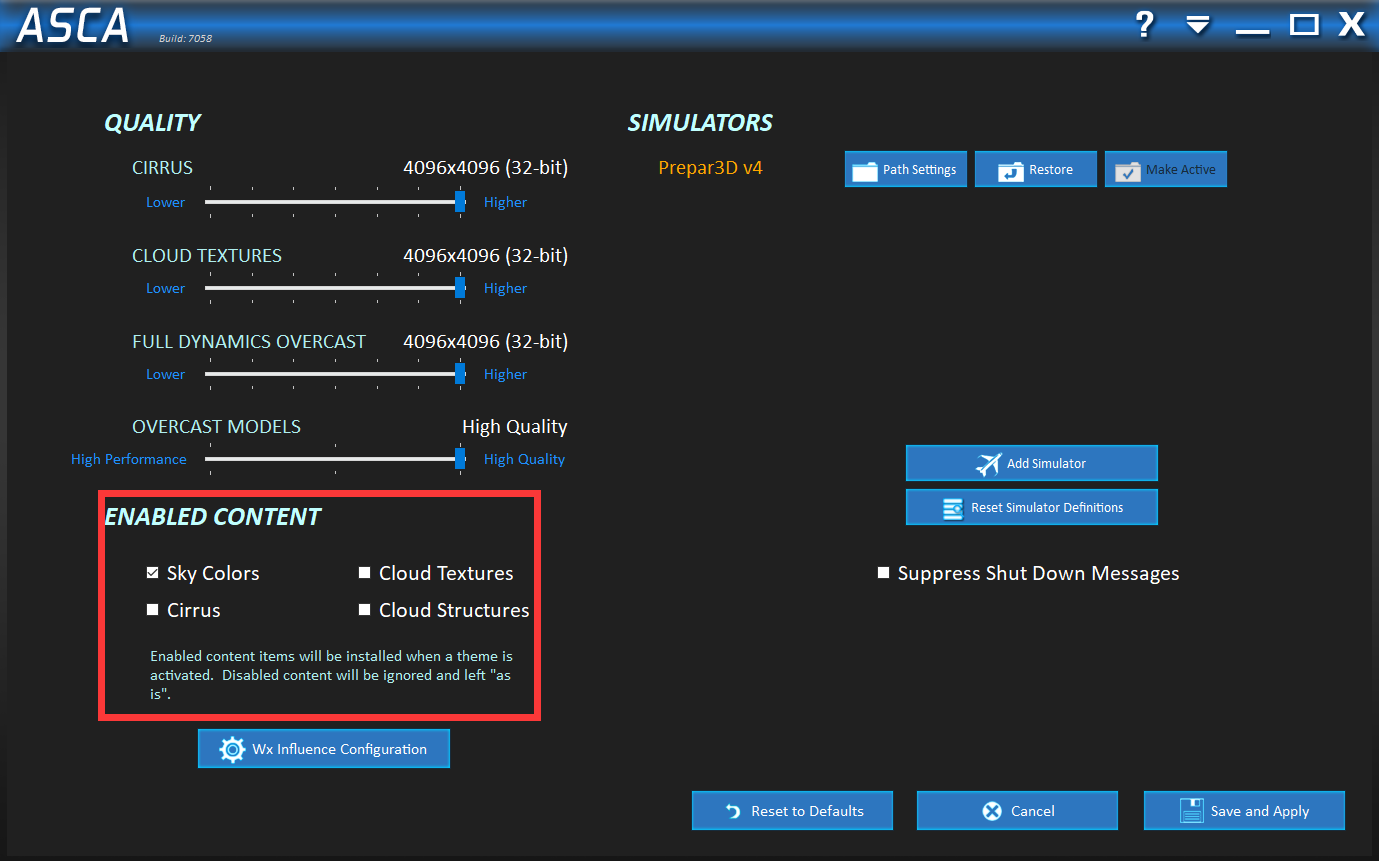Click the Path Settings button label

coord(919,170)
